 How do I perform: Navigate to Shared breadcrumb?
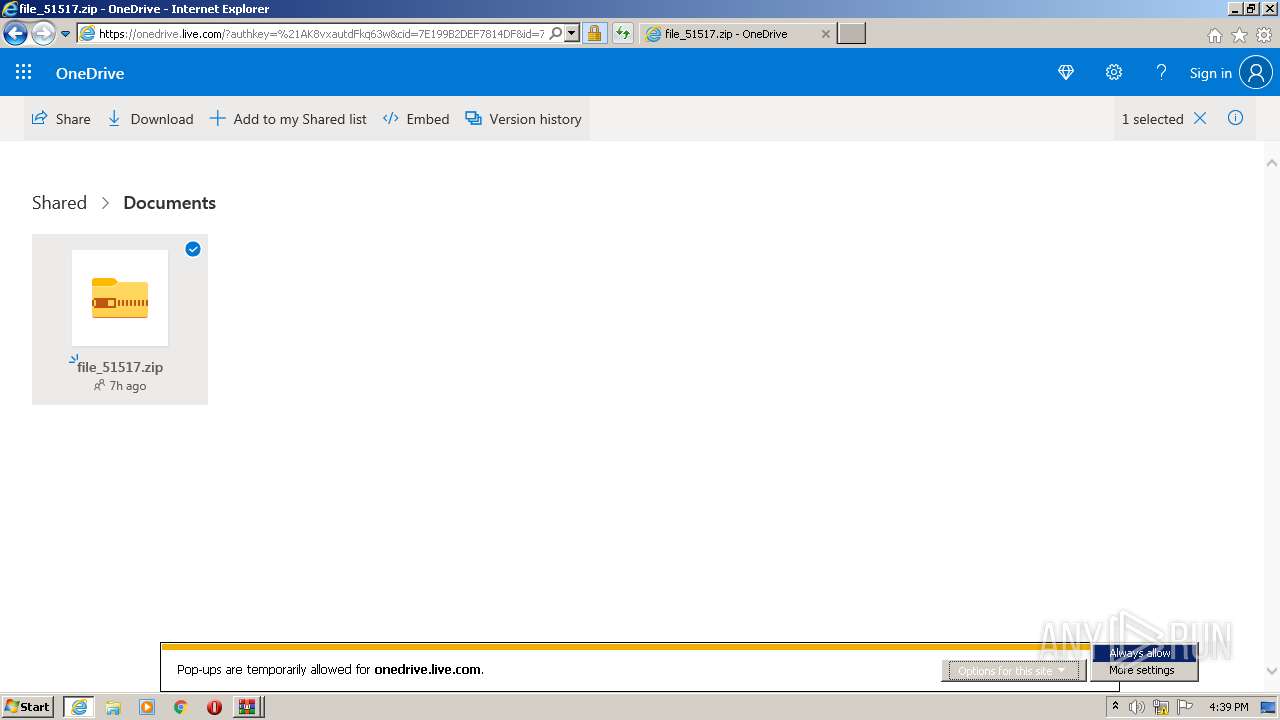tap(59, 202)
